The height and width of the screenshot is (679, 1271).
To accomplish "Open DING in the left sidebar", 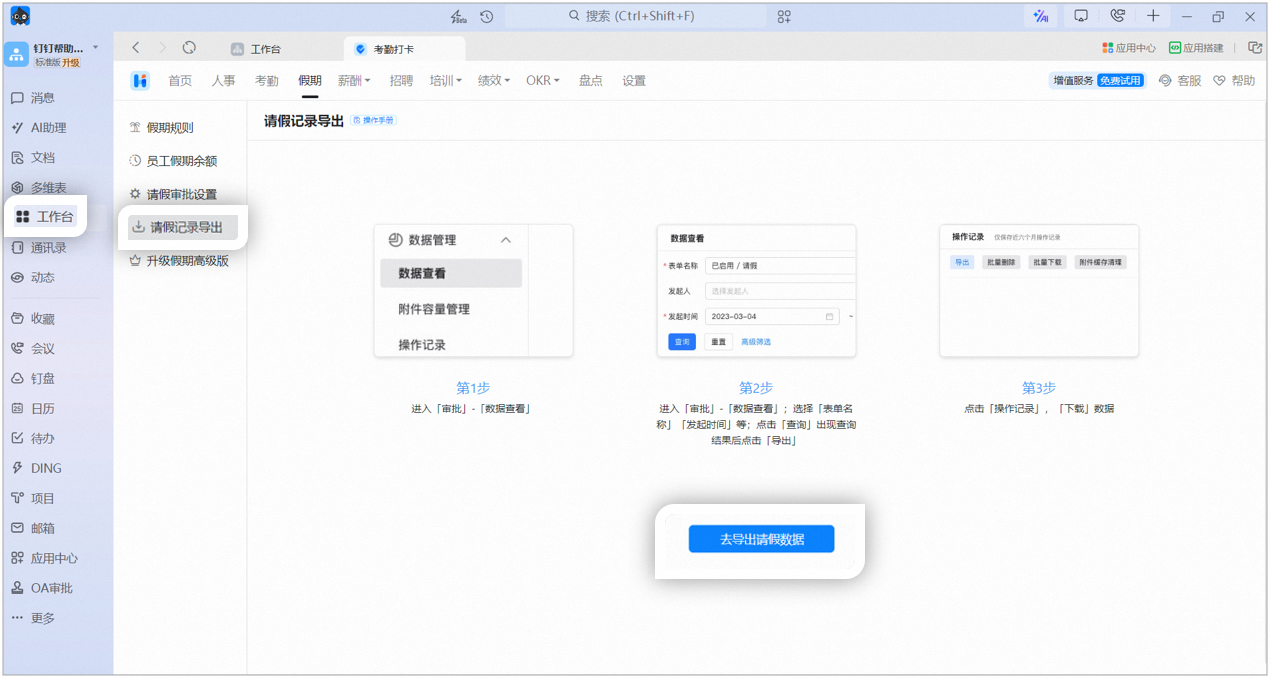I will pyautogui.click(x=36, y=469).
